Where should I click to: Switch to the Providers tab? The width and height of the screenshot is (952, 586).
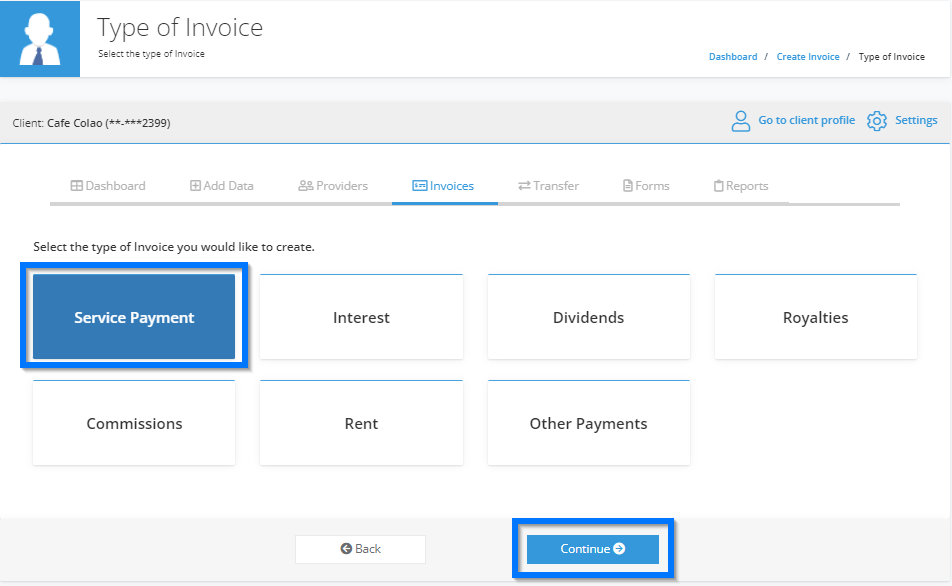pos(333,186)
